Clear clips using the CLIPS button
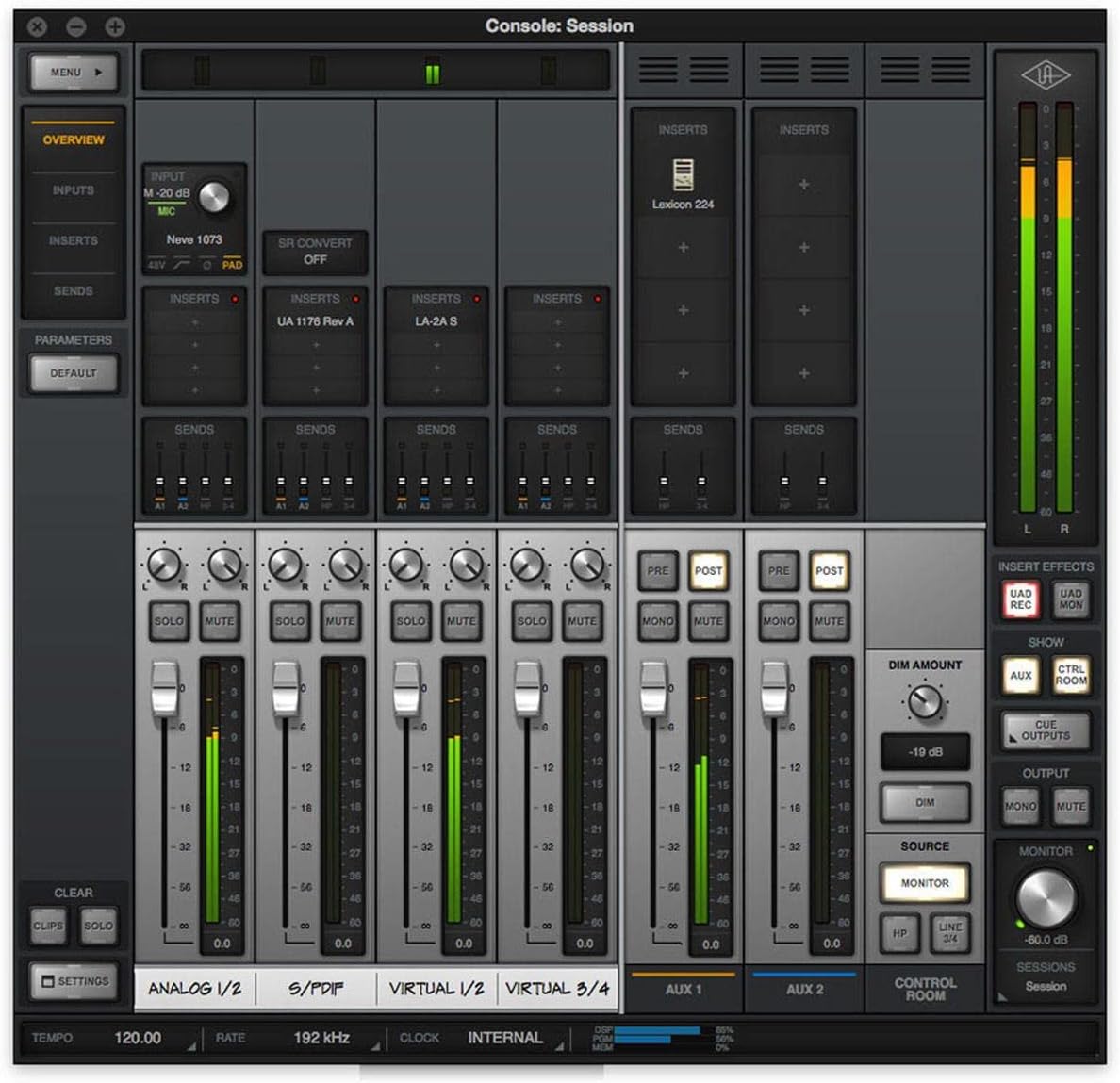 [47, 927]
